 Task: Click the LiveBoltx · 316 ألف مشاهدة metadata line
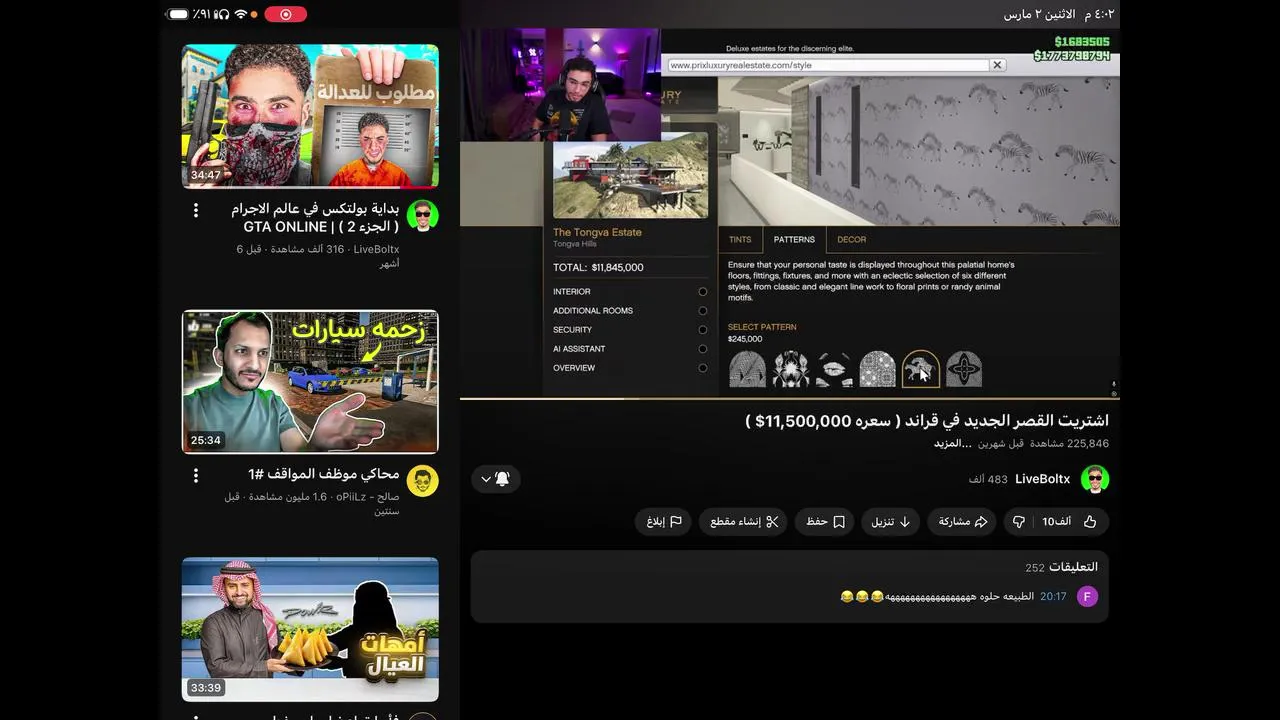click(318, 256)
